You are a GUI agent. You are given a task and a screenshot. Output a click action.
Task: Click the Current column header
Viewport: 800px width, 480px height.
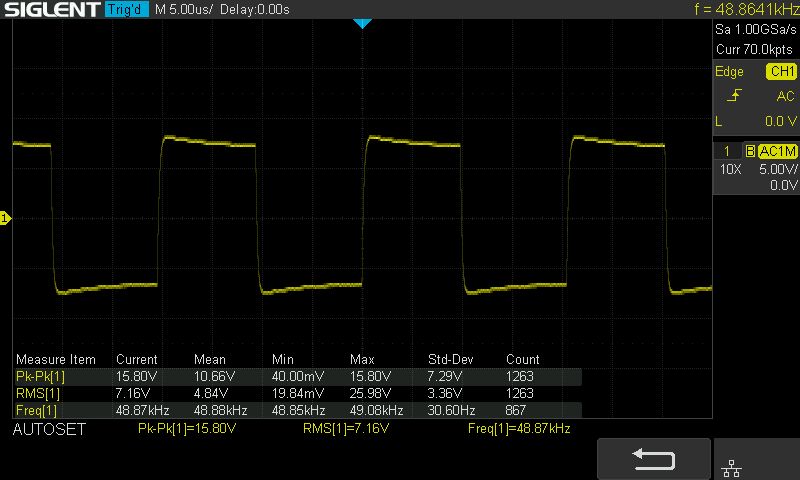pyautogui.click(x=137, y=359)
